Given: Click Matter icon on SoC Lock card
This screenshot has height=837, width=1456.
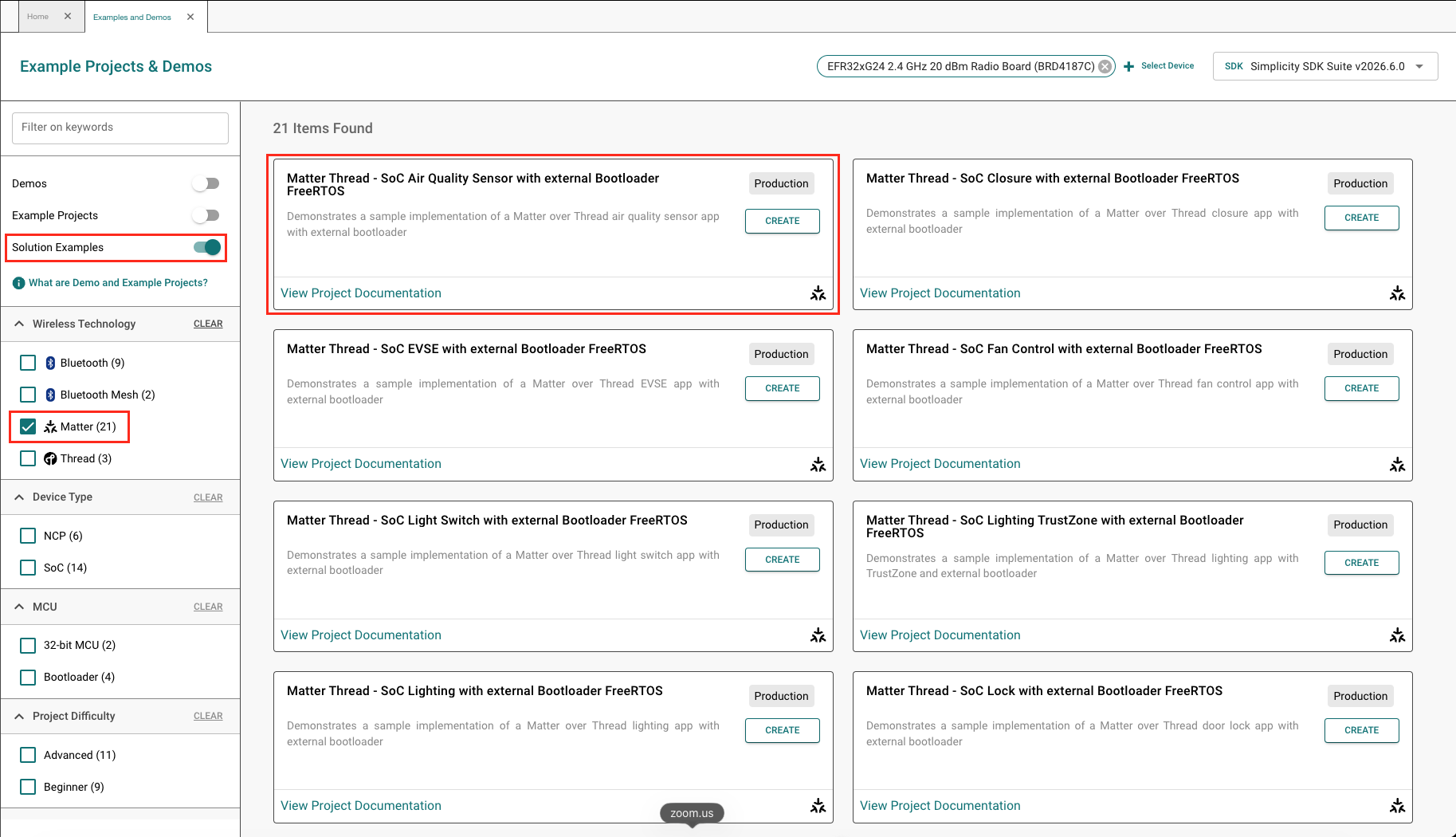Looking at the screenshot, I should [x=1398, y=806].
